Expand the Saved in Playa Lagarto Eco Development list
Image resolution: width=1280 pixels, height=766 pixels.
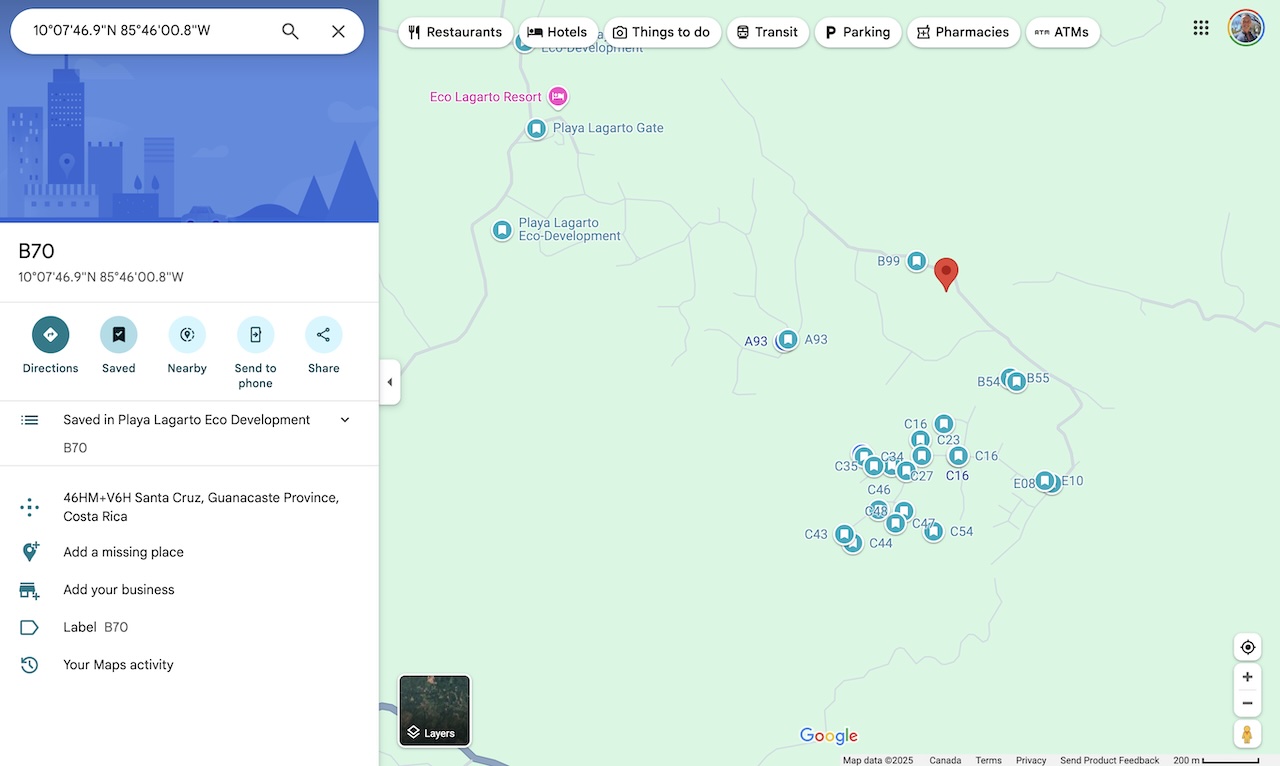pos(344,419)
